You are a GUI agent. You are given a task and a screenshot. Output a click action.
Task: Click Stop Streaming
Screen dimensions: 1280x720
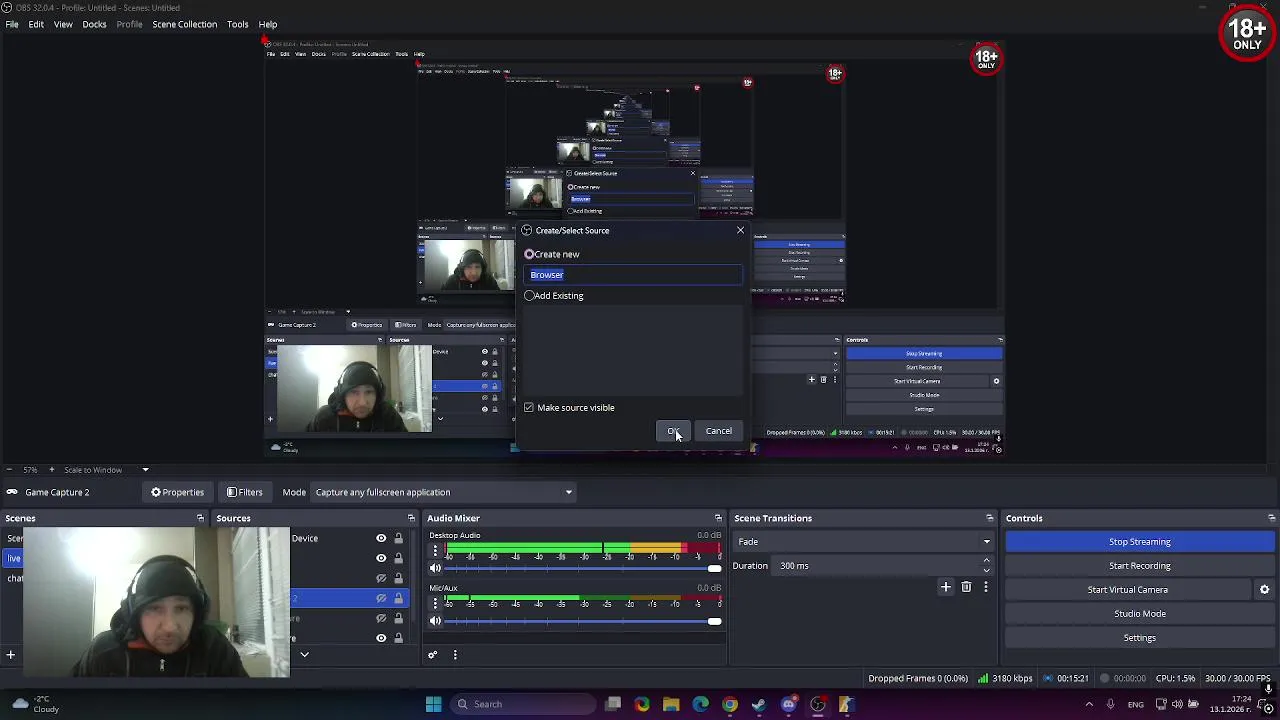point(1139,542)
